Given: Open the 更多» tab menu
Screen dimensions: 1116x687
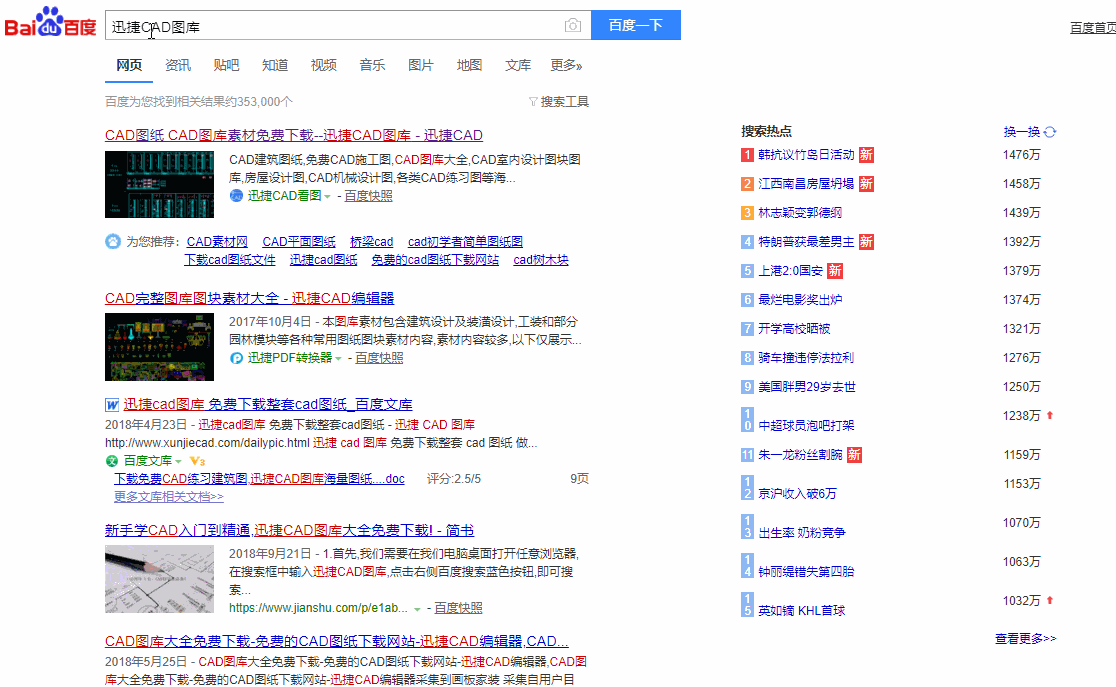Looking at the screenshot, I should (x=567, y=65).
